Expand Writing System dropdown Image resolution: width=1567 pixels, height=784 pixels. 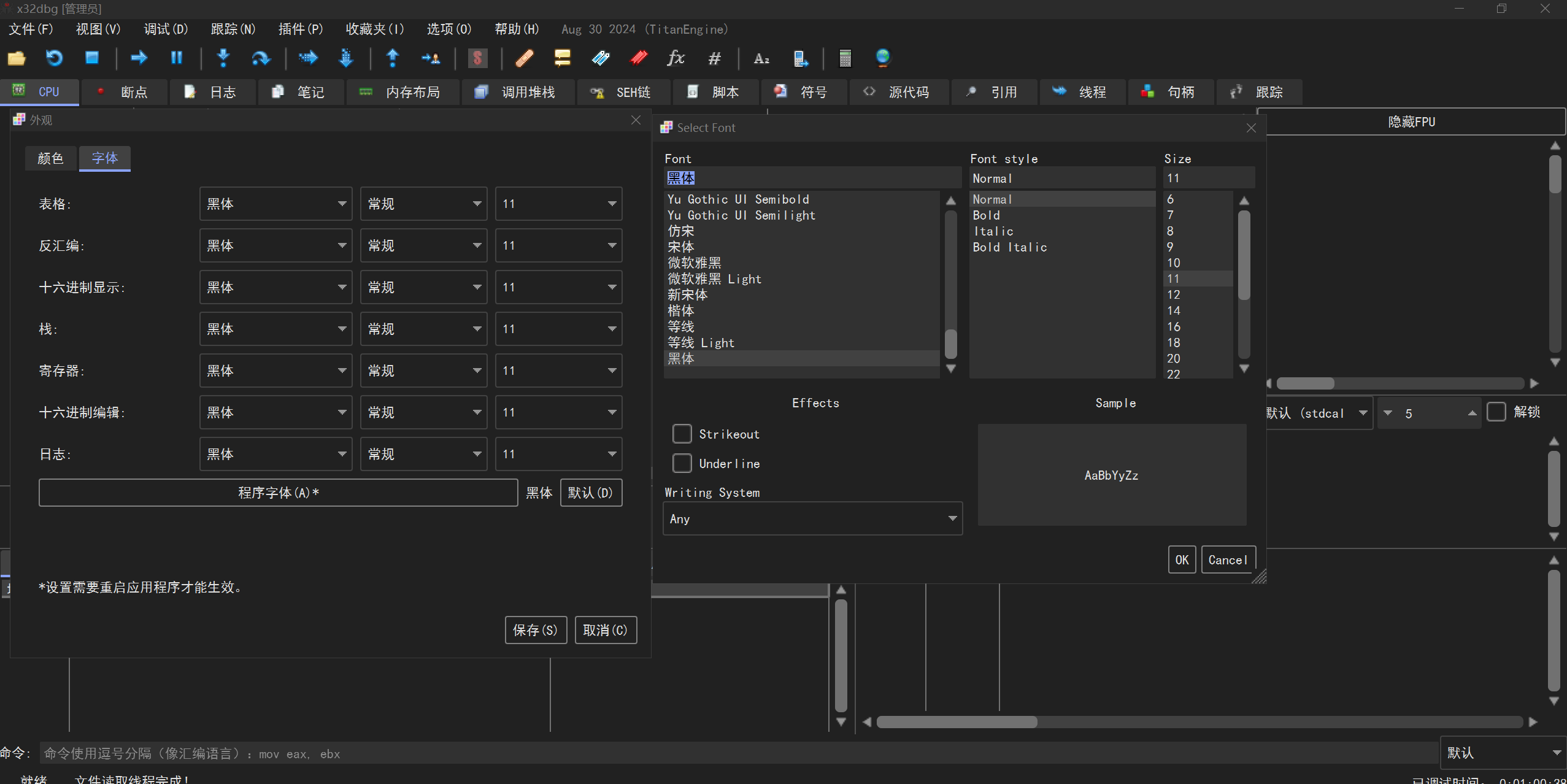pyautogui.click(x=950, y=517)
